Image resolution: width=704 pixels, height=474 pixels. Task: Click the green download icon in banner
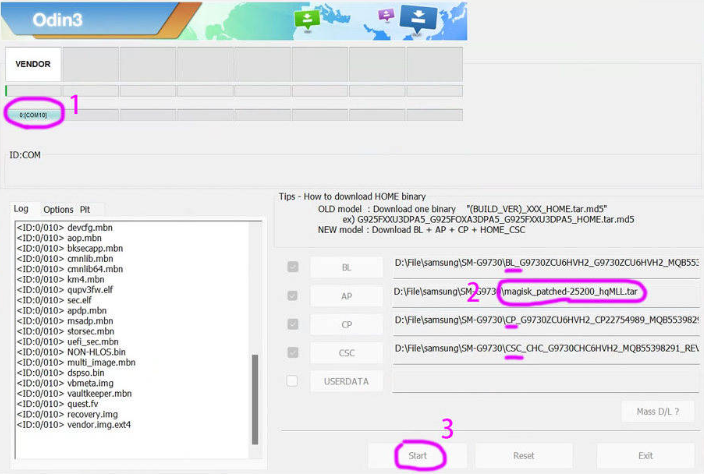coord(307,20)
